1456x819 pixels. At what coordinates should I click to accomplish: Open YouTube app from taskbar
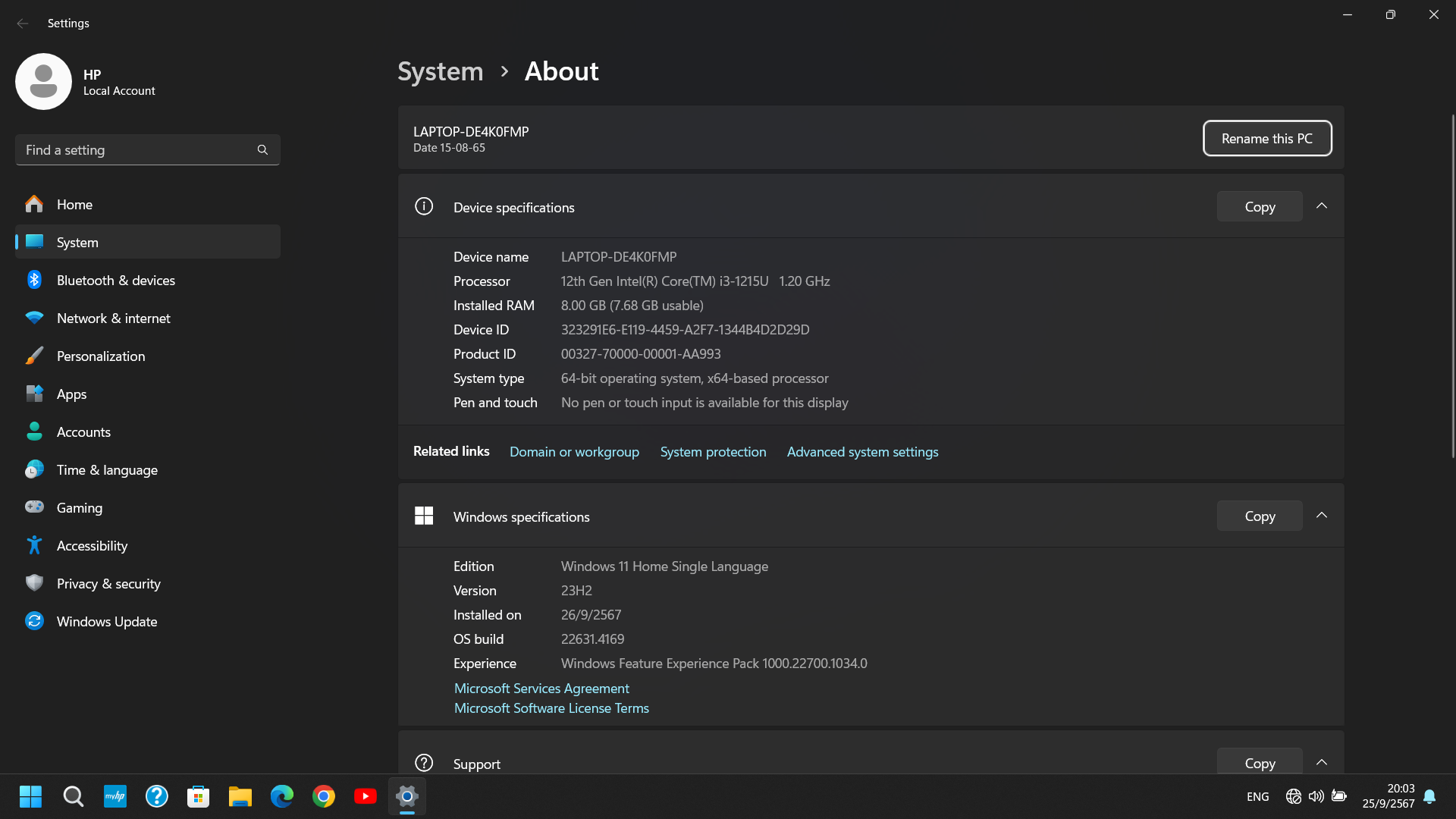point(366,796)
